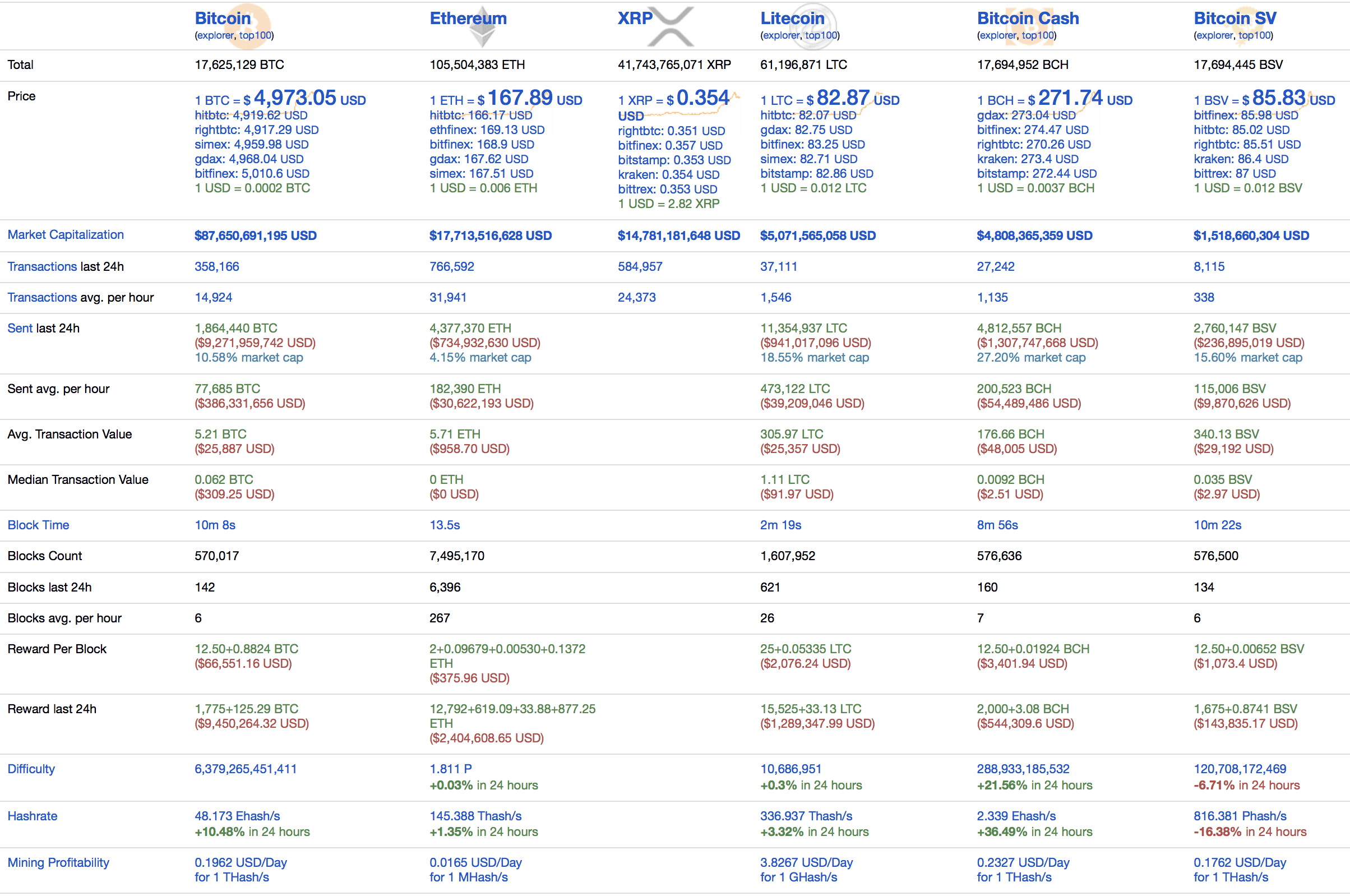Click Ethereum market cap $17,713,516,628 USD
This screenshot has height=896, width=1350.
490,236
